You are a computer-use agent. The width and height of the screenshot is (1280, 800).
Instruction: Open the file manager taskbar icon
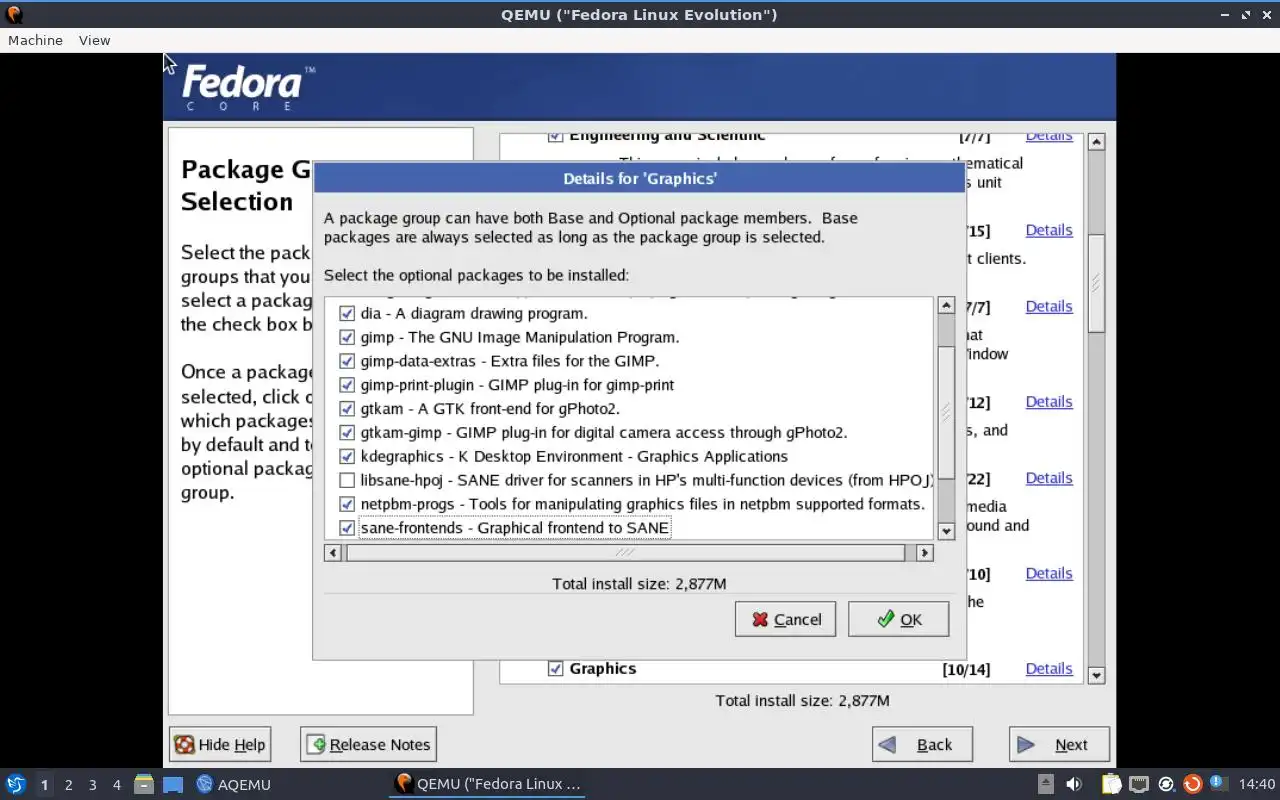(143, 784)
